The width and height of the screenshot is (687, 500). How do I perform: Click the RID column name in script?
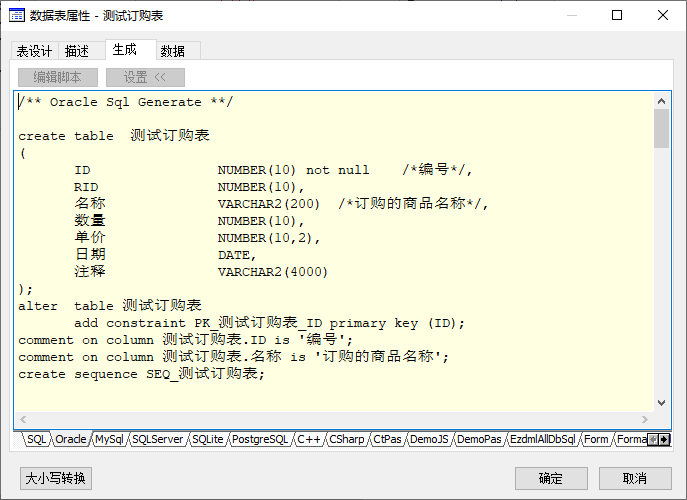86,187
